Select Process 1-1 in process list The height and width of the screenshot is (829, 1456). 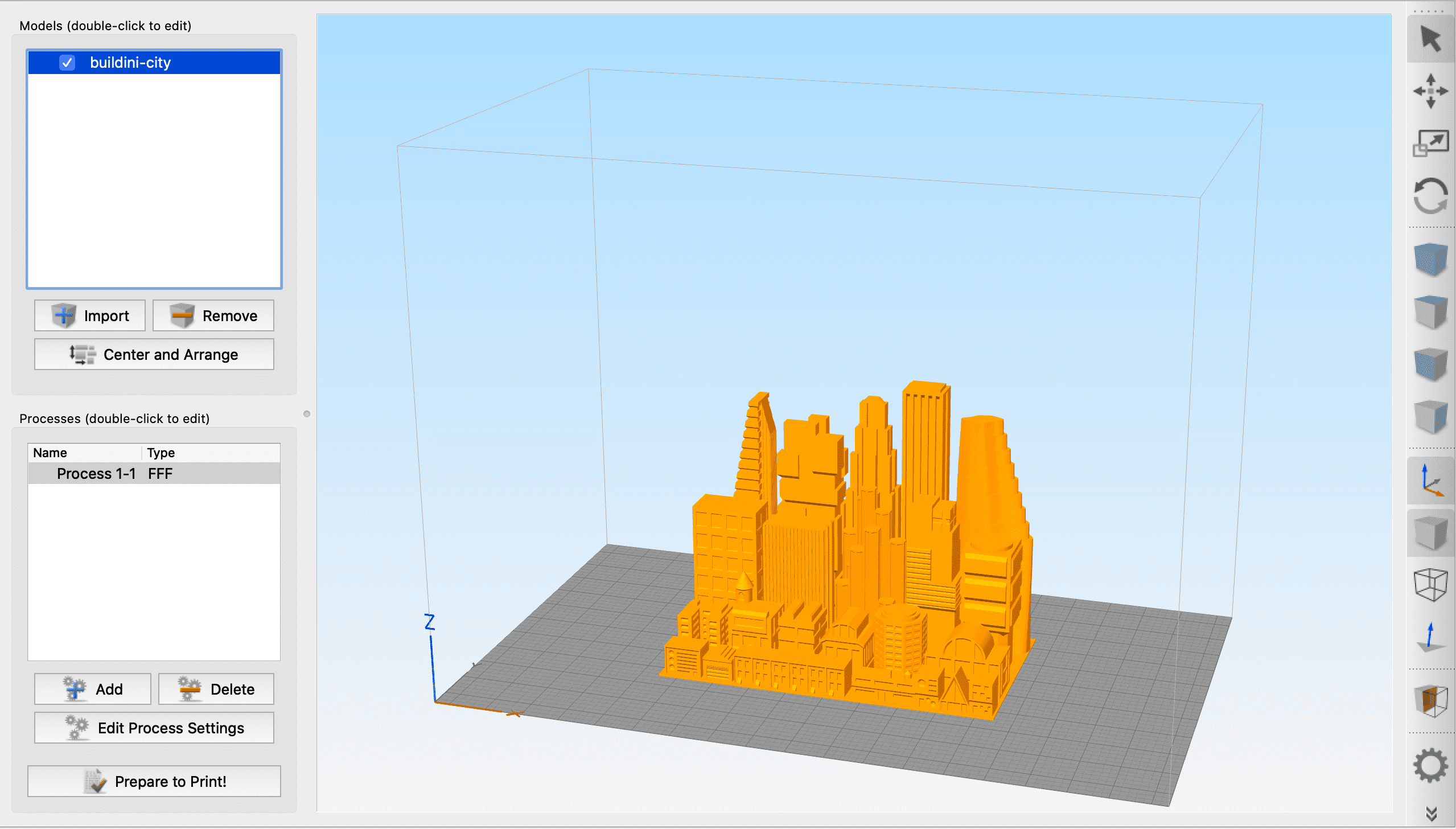pyautogui.click(x=97, y=474)
